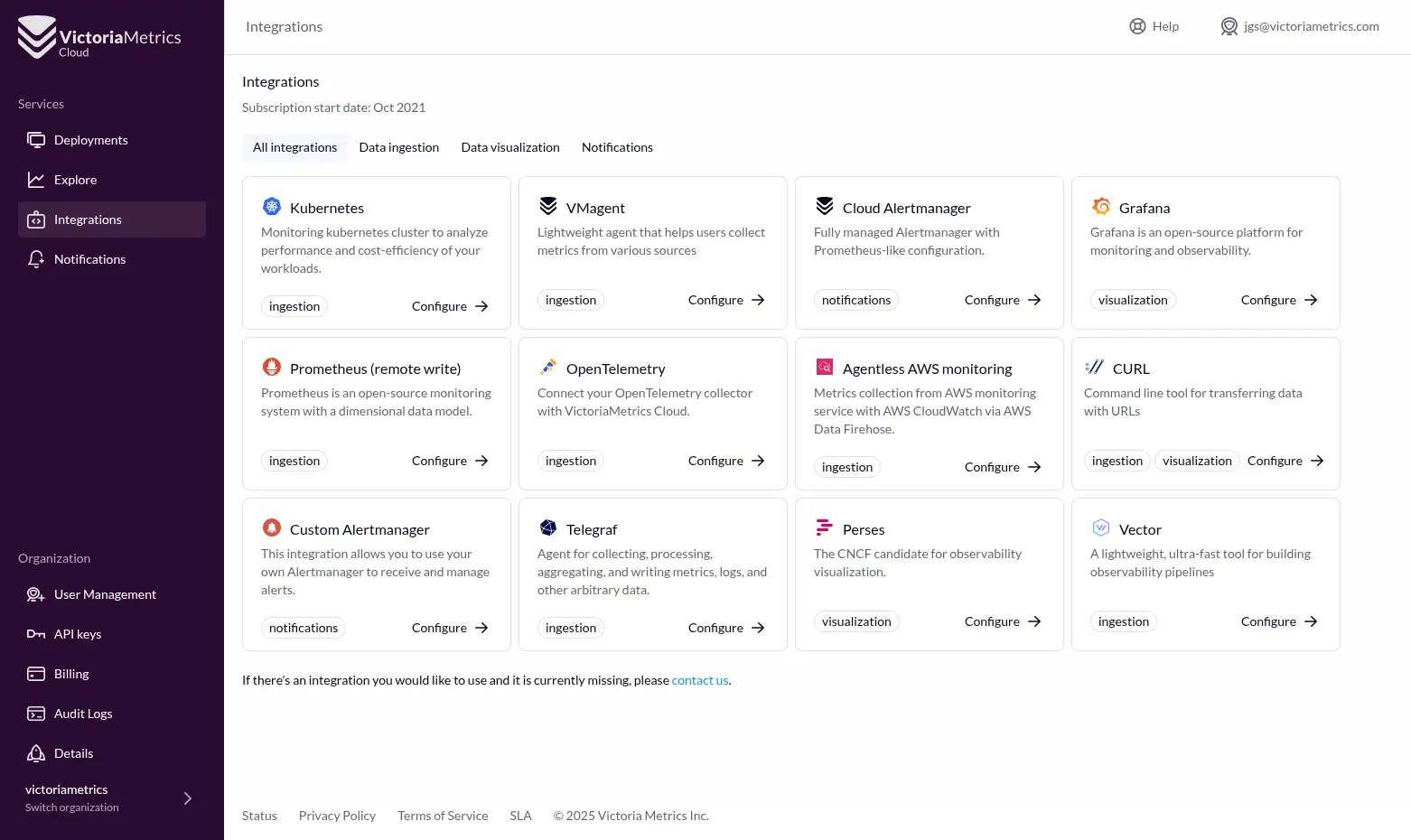Open Audit Logs page

tap(112, 714)
